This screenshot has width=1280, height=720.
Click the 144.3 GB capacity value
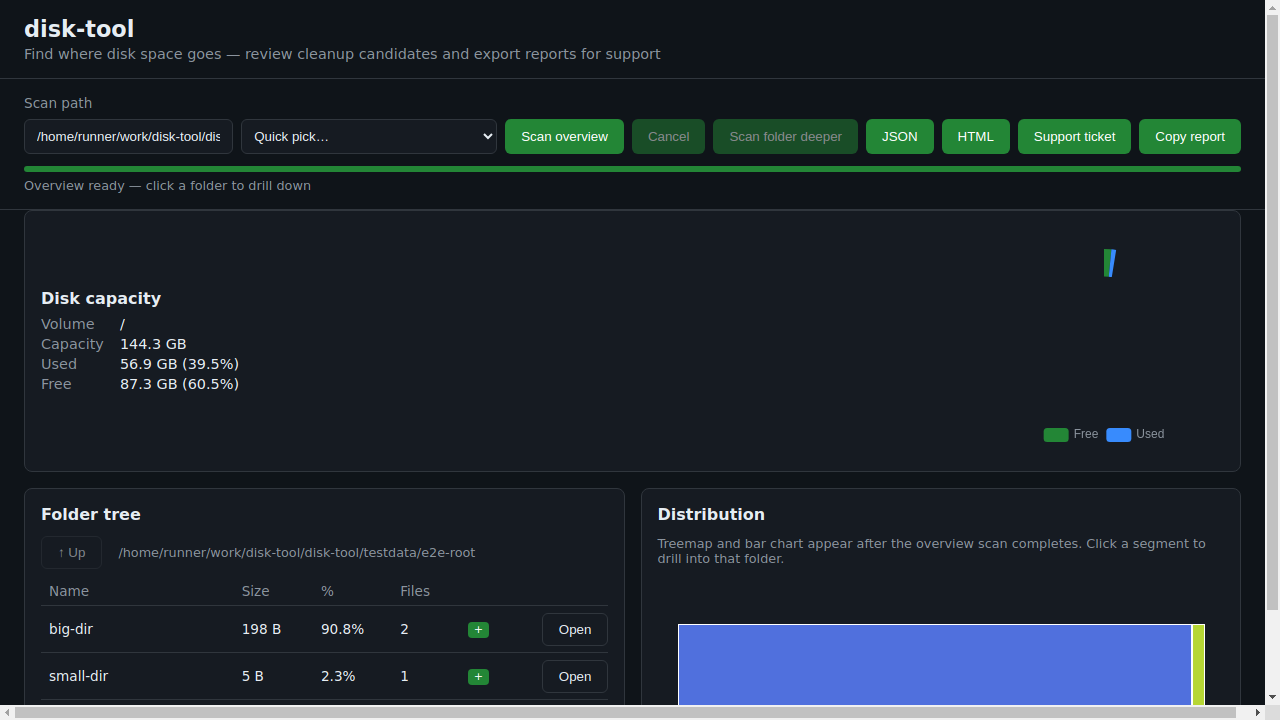[x=153, y=344]
